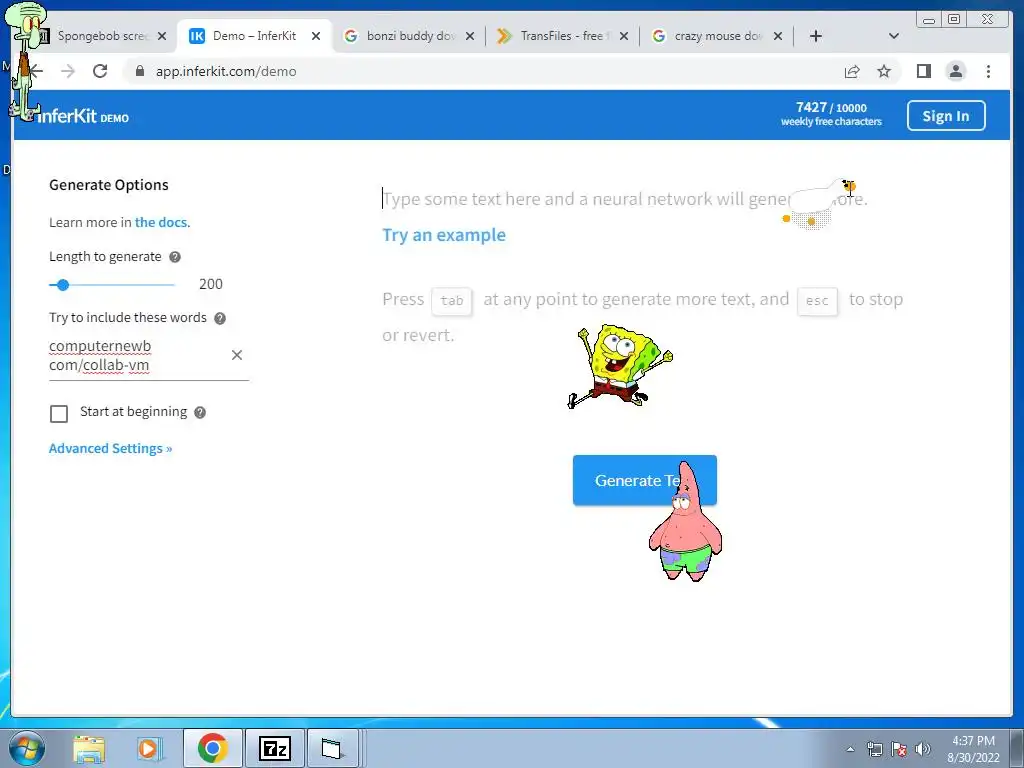1024x768 pixels.
Task: Show hidden tray icons arrow
Action: click(x=850, y=749)
